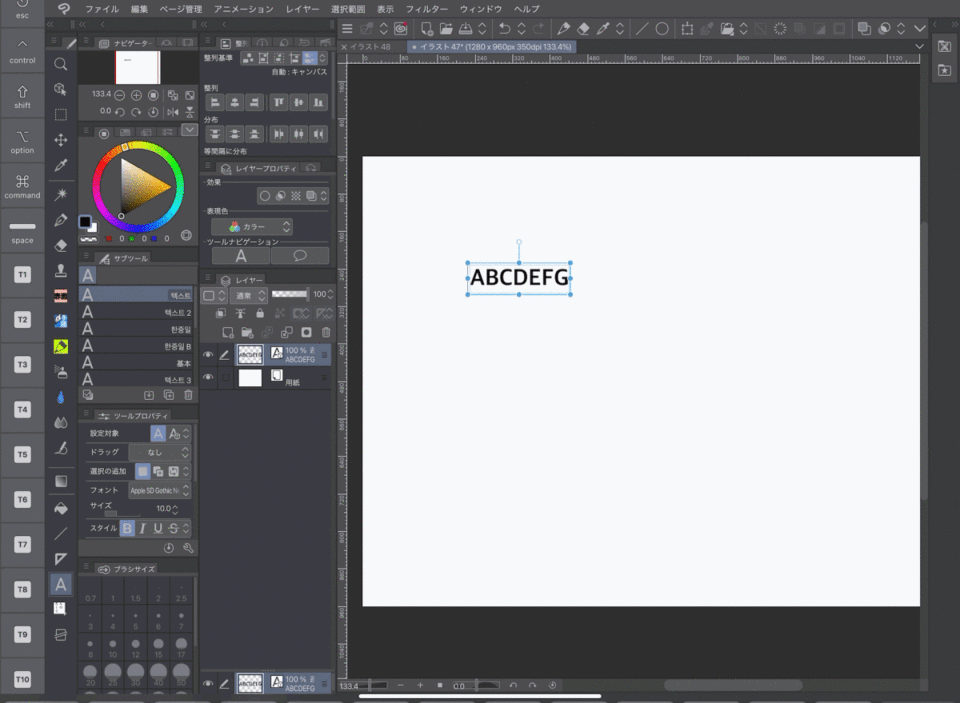
Task: Open the レイヤー menu
Action: click(x=302, y=9)
